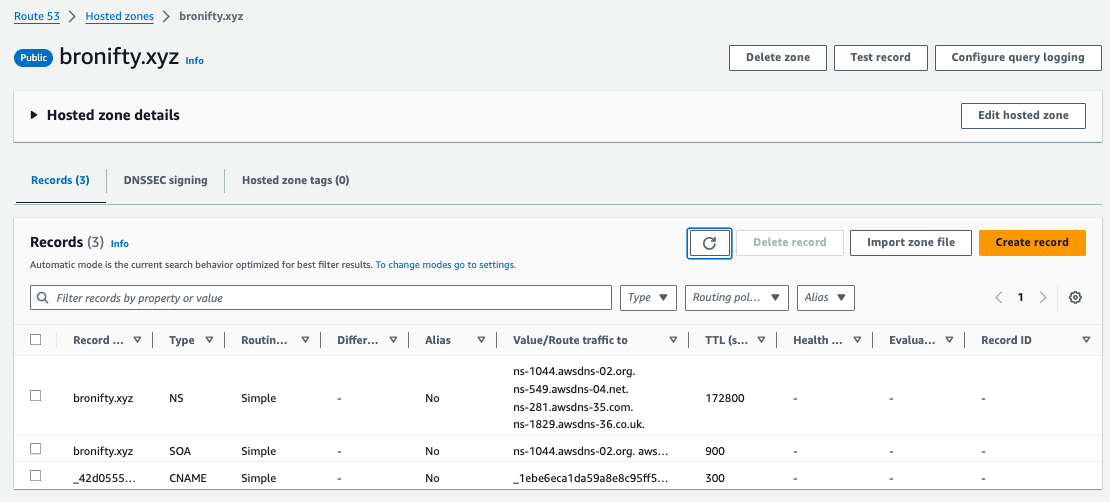Sort by Alias column arrow icon
1110x502 pixels.
click(x=481, y=340)
